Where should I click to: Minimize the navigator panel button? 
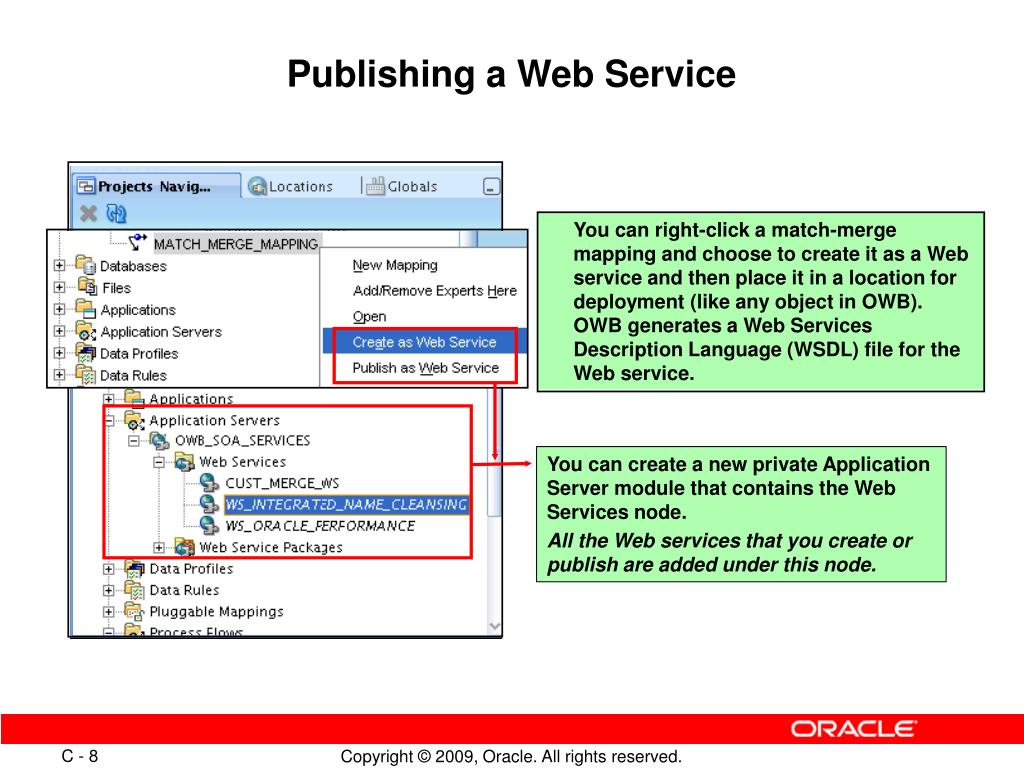491,187
